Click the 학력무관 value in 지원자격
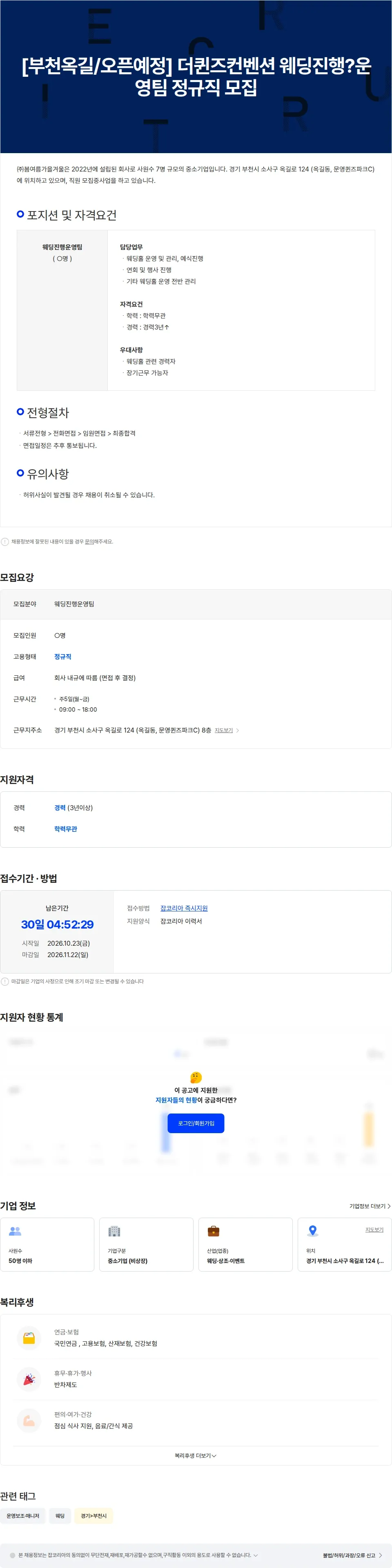392x1568 pixels. pyautogui.click(x=66, y=829)
